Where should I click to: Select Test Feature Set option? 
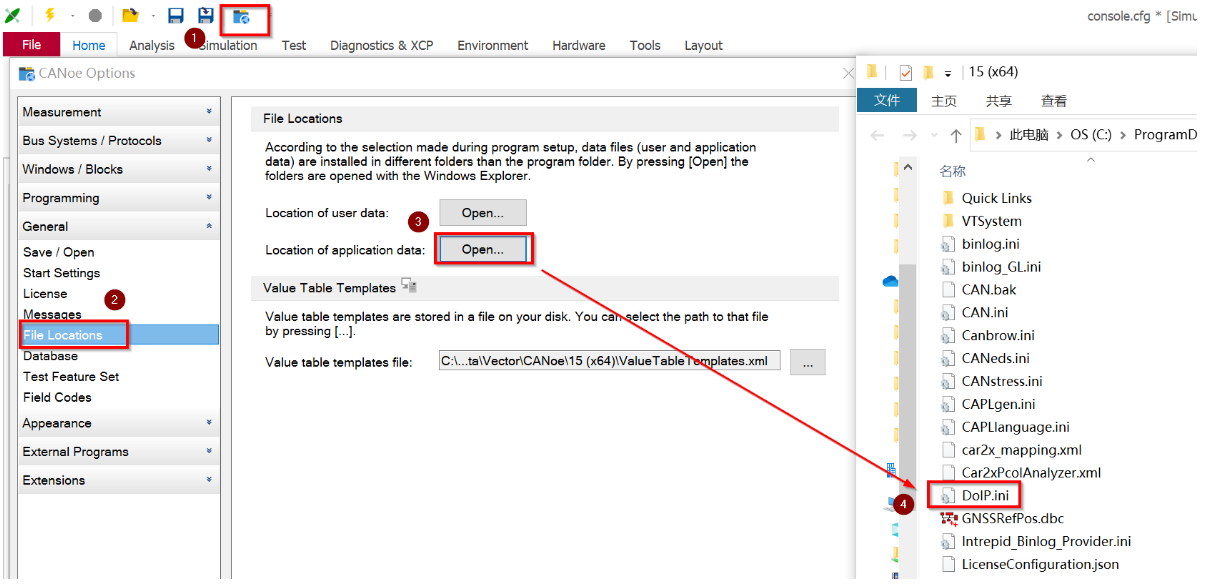[71, 376]
